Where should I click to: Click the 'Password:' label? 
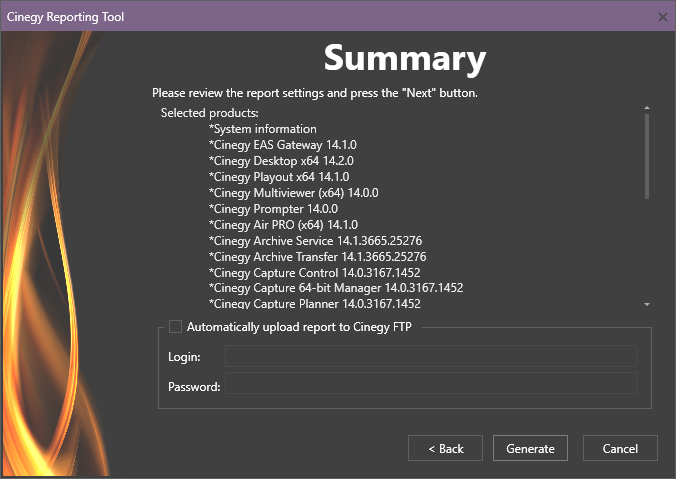click(194, 386)
